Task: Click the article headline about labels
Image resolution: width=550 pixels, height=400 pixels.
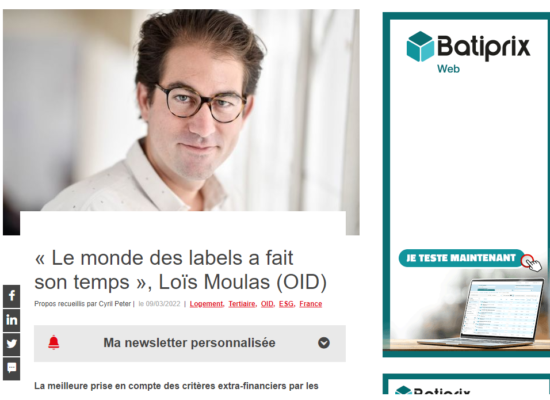Action: 180,270
